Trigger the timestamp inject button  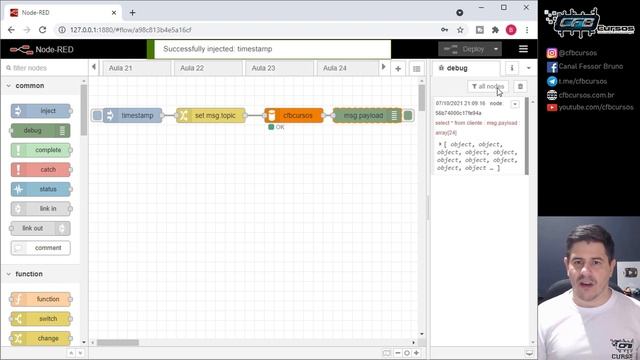coord(97,116)
